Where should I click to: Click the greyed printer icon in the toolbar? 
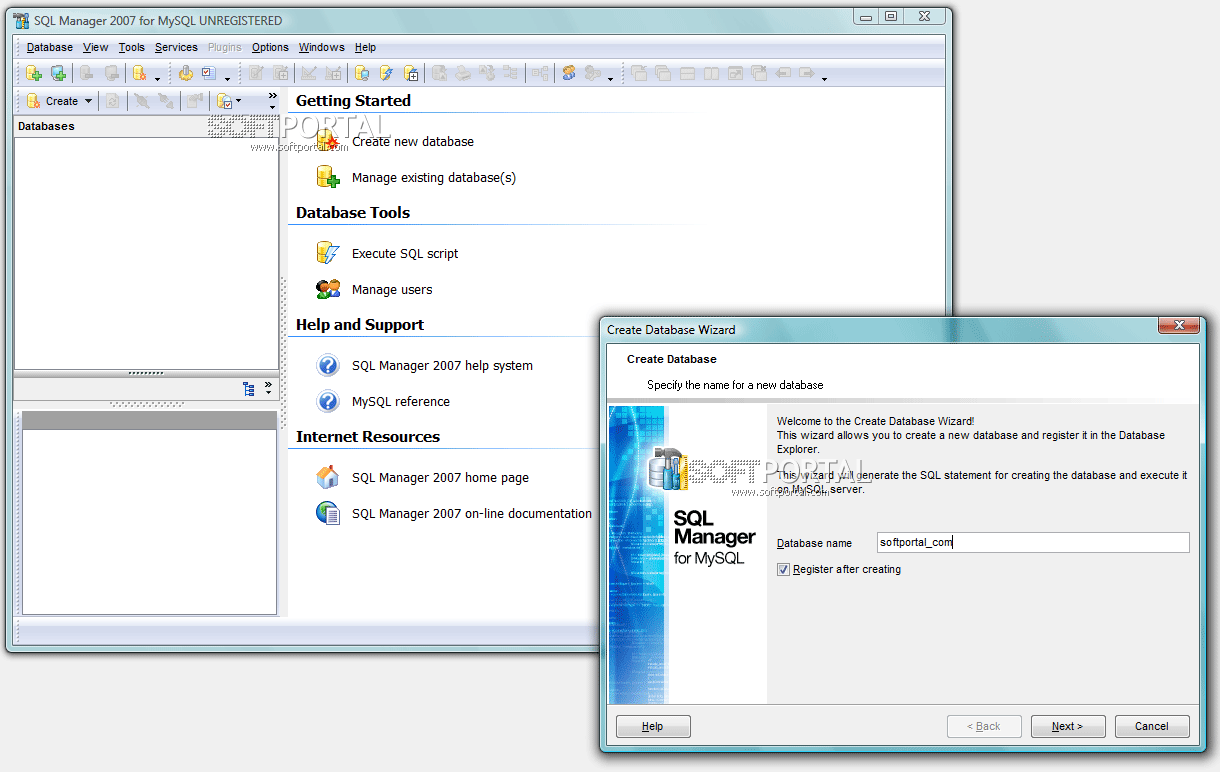pyautogui.click(x=463, y=73)
